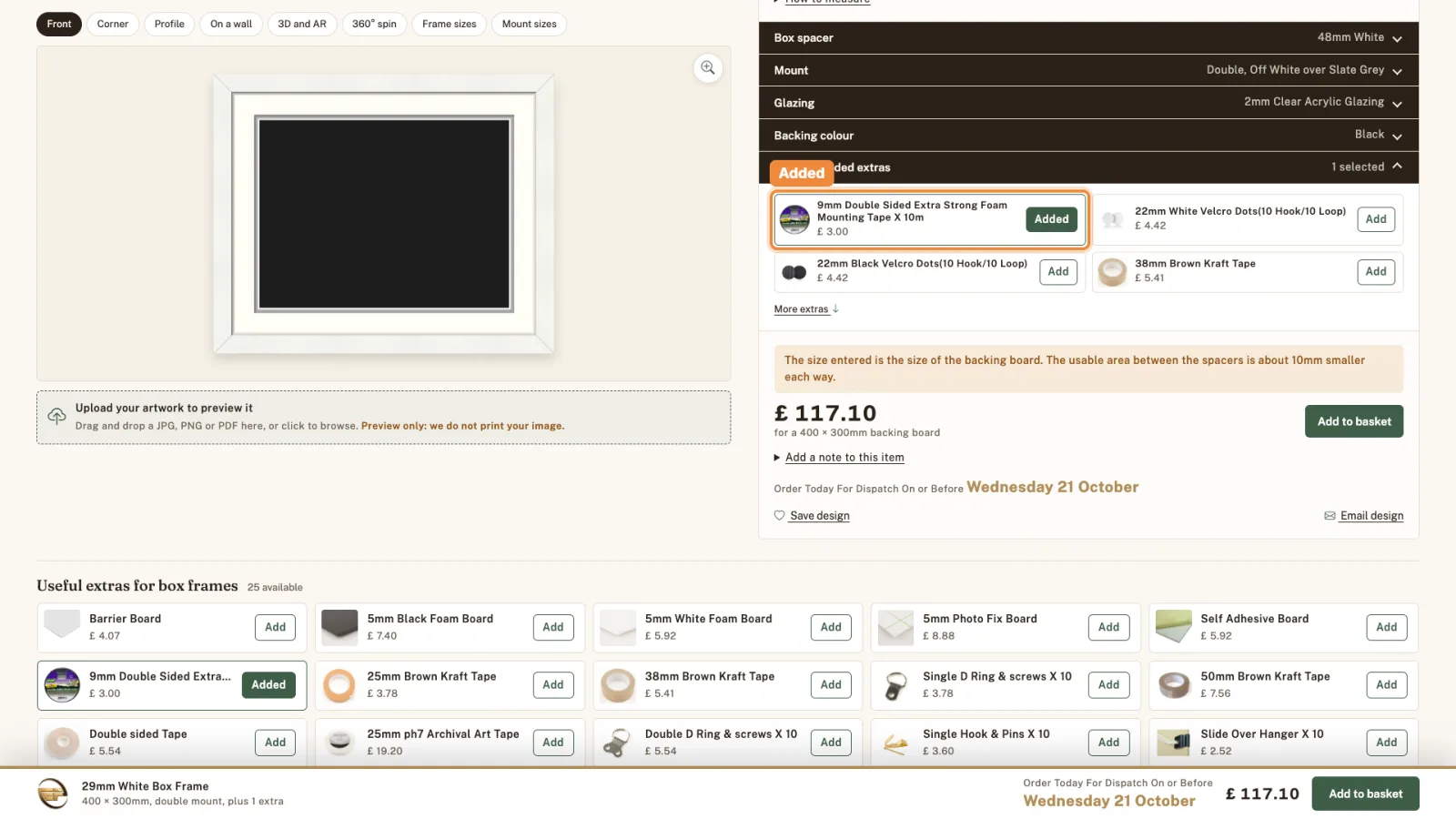
Task: Click the zoom magnifier icon on frame preview
Action: click(x=708, y=68)
